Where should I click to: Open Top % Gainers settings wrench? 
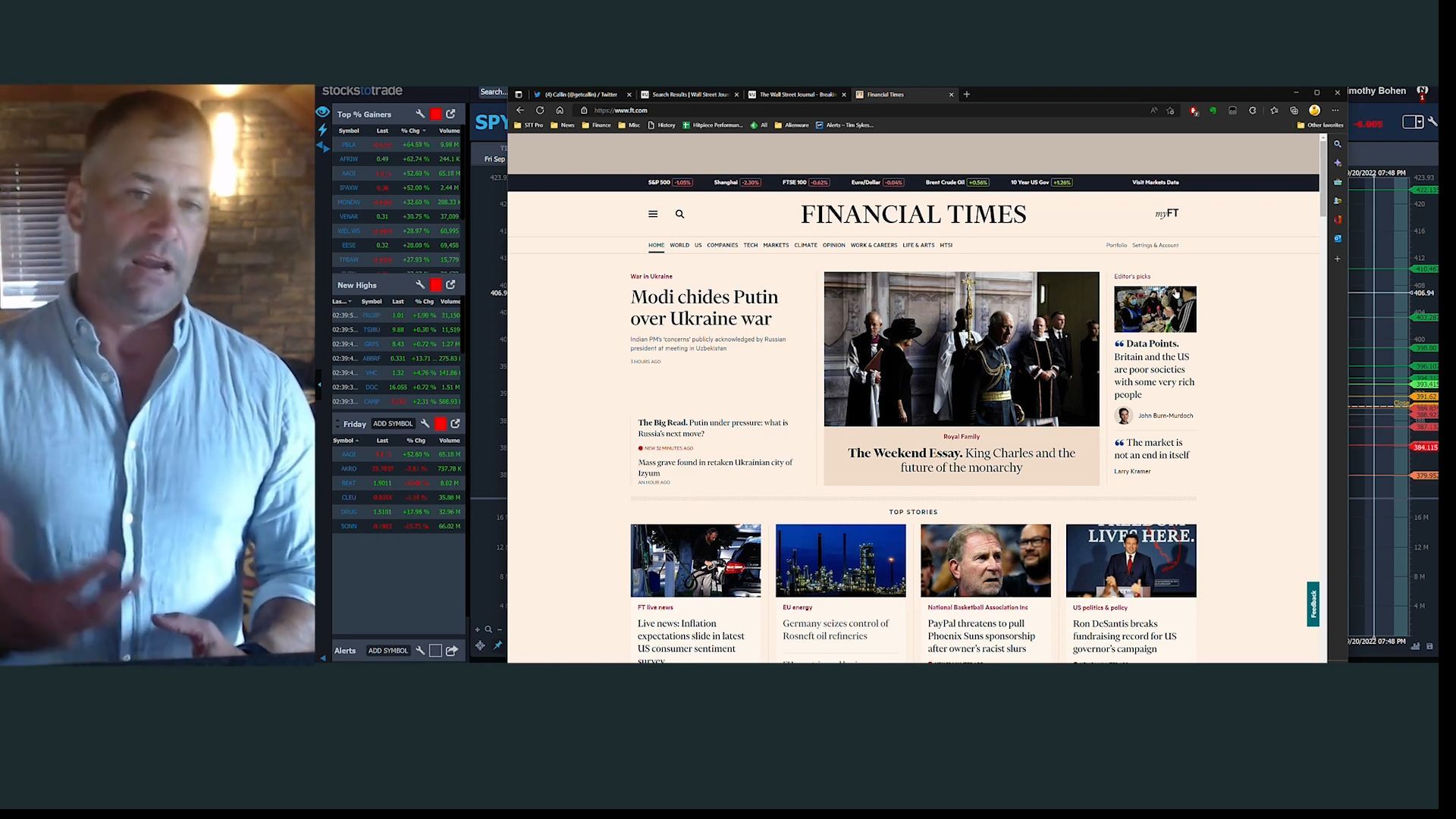point(420,114)
